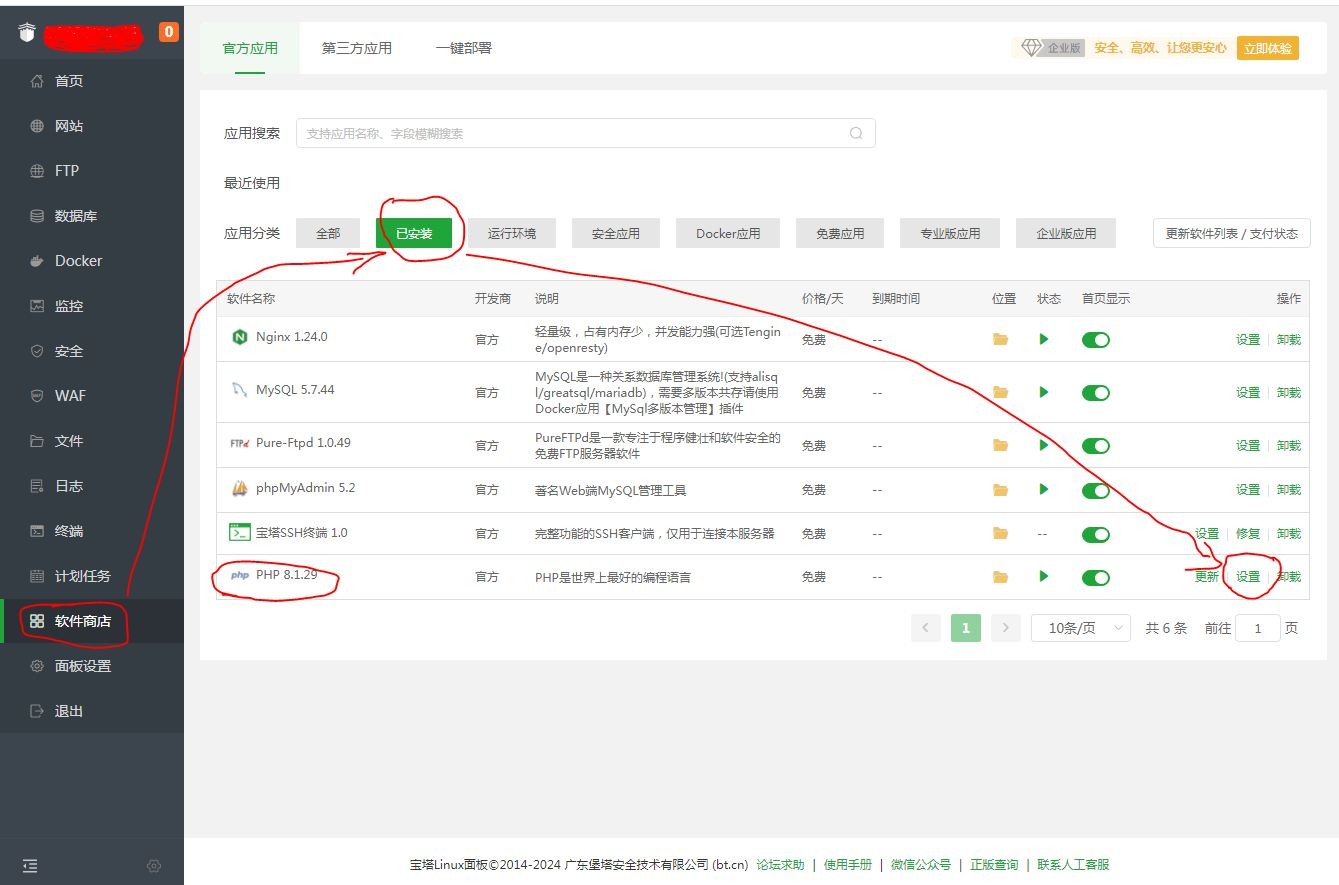
Task: Open the MySQL folder location icon
Action: click(1000, 392)
